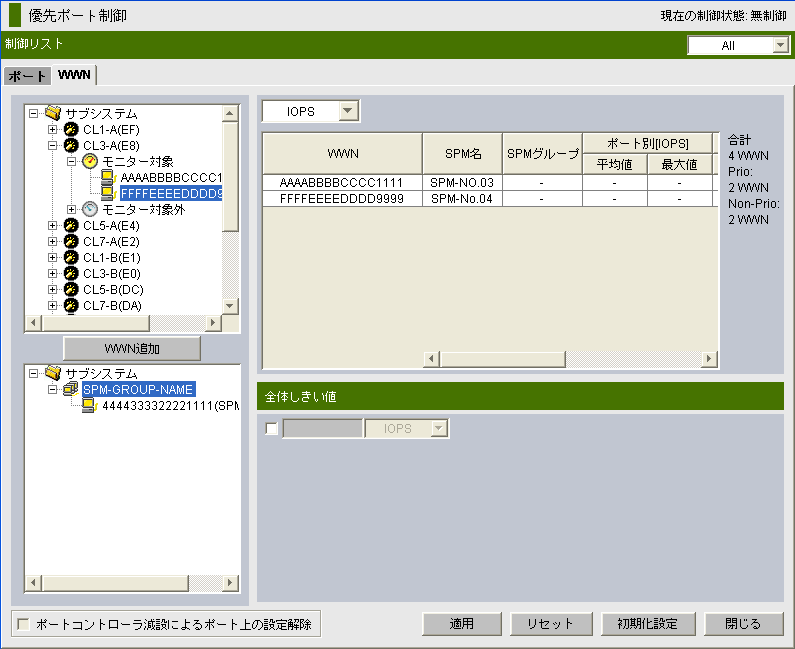
Task: Click the threshold value input field
Action: click(322, 428)
